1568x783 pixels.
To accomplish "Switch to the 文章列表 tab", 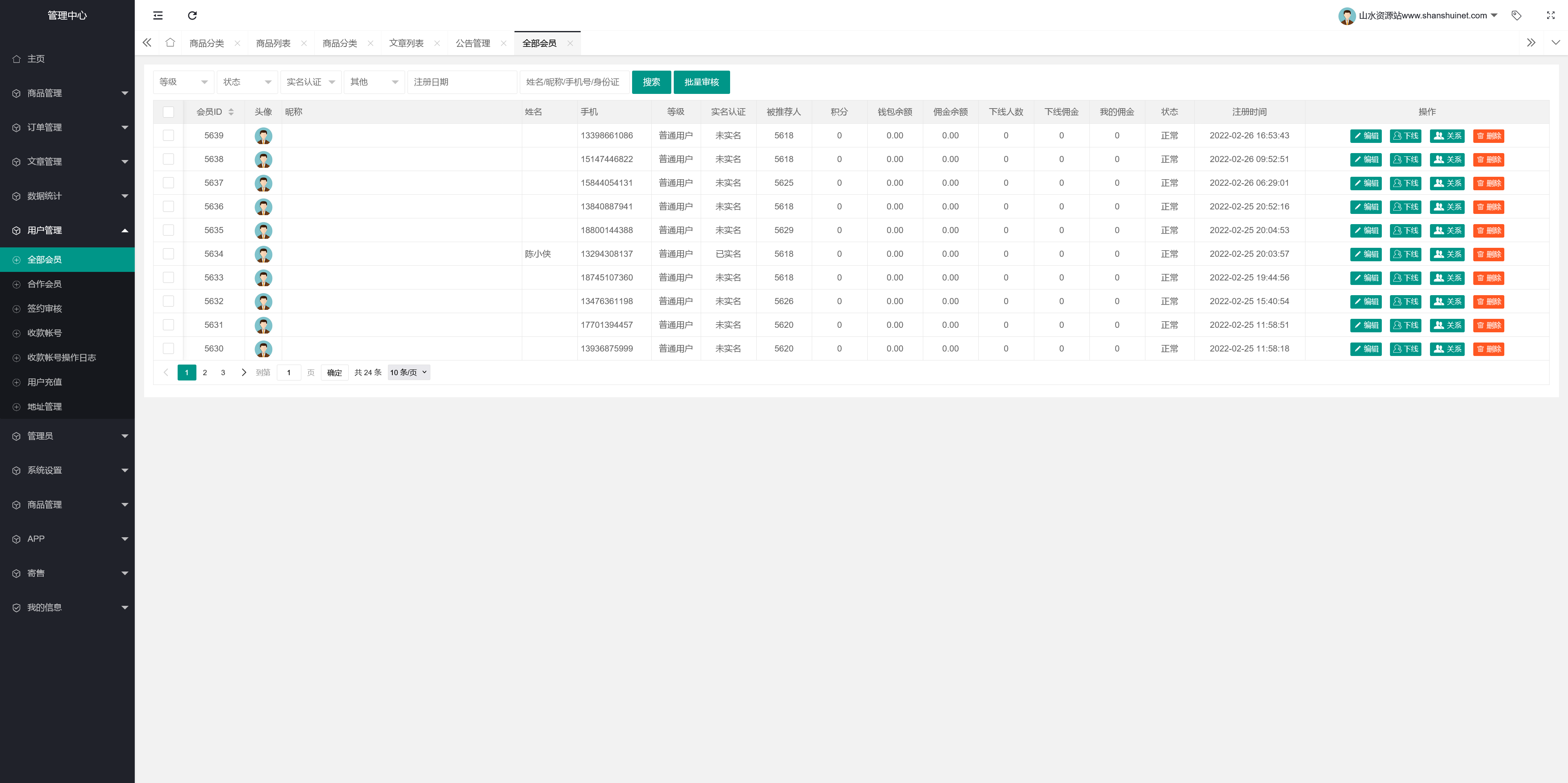I will pos(406,43).
